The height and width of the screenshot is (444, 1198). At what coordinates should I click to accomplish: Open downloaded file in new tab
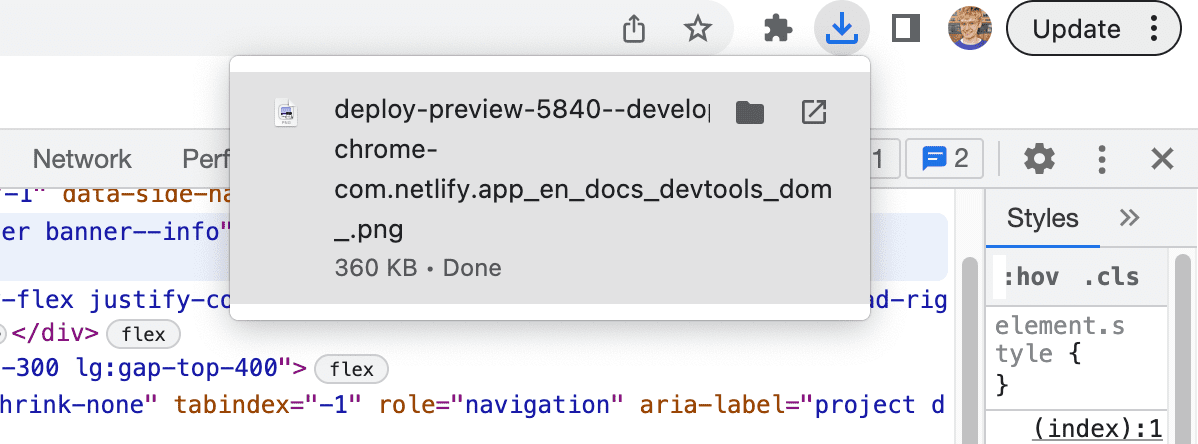click(x=814, y=113)
